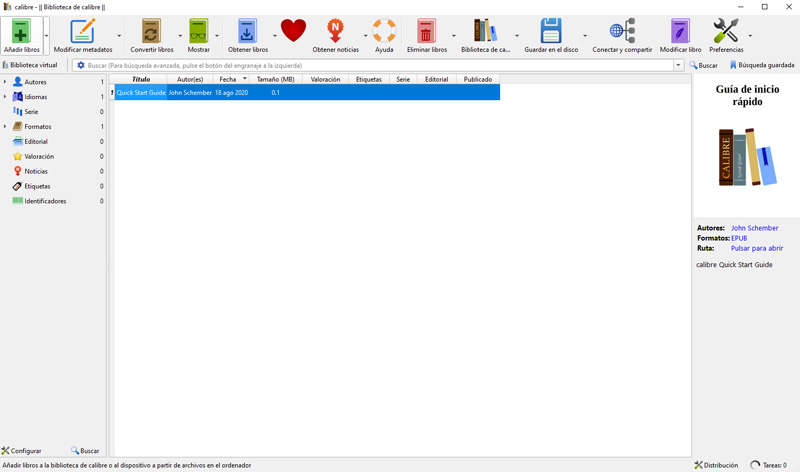Click the Eliminar libros trash icon

pos(426,32)
